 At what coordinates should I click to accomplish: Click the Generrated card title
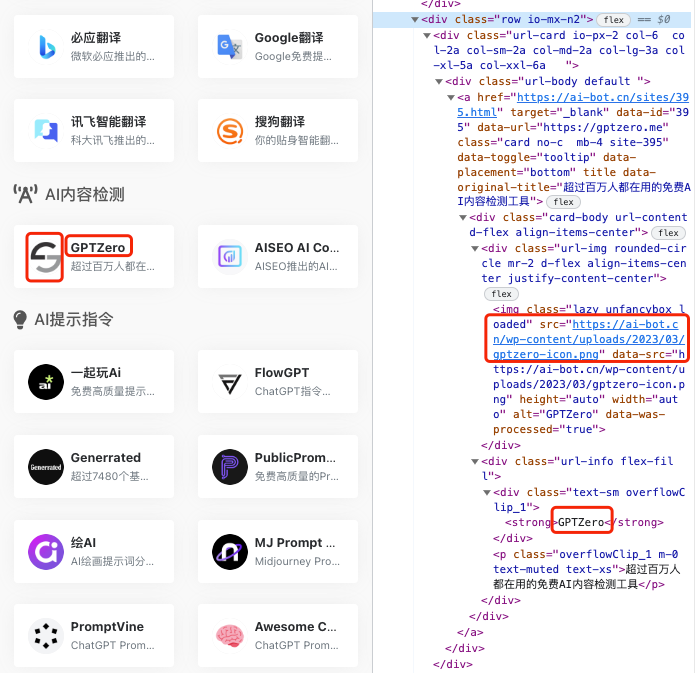click(x=105, y=458)
